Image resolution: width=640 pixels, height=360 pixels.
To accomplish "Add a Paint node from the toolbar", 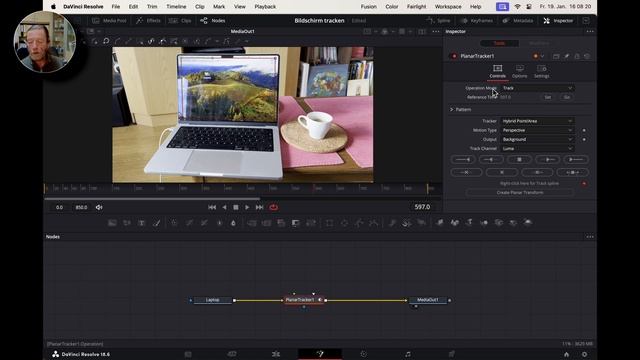I will 156,223.
